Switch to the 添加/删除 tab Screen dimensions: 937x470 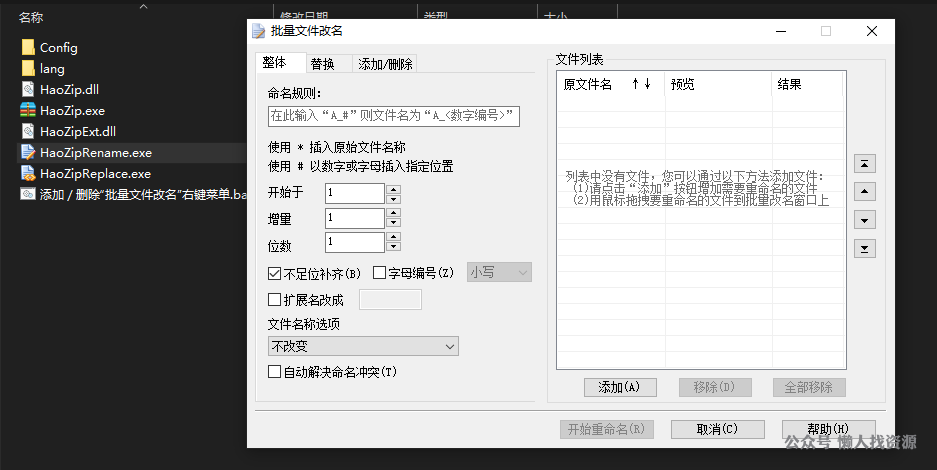[385, 64]
